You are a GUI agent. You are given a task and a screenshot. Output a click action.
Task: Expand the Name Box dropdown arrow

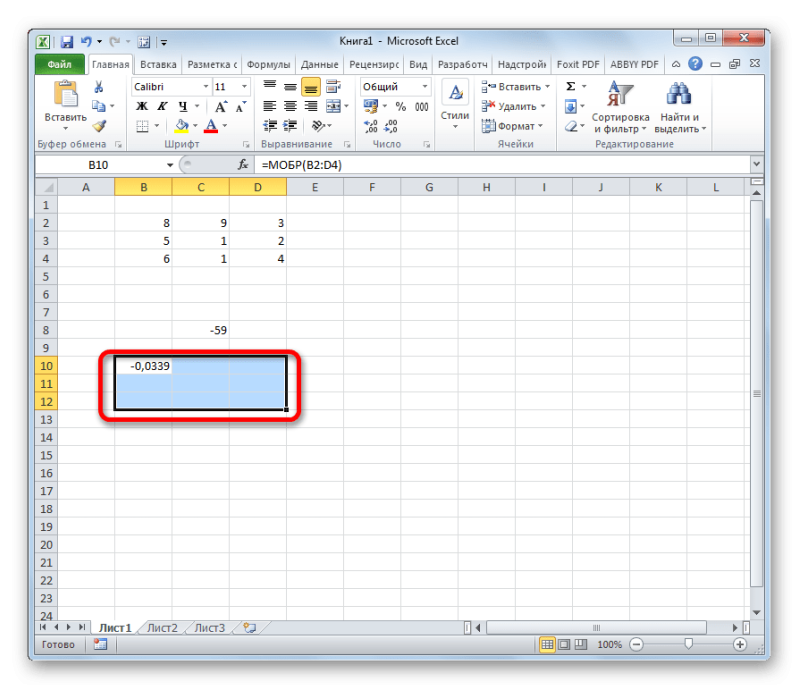point(170,165)
